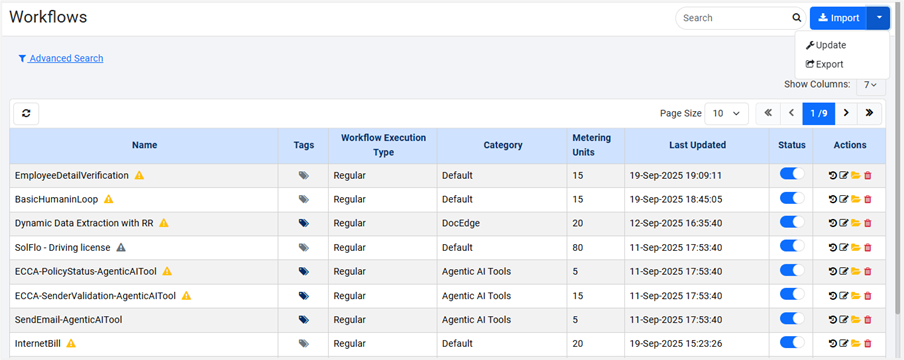
Task: Click the warning icon beside ECCA-SenderValidation-AgenticAITool
Action: (x=186, y=295)
